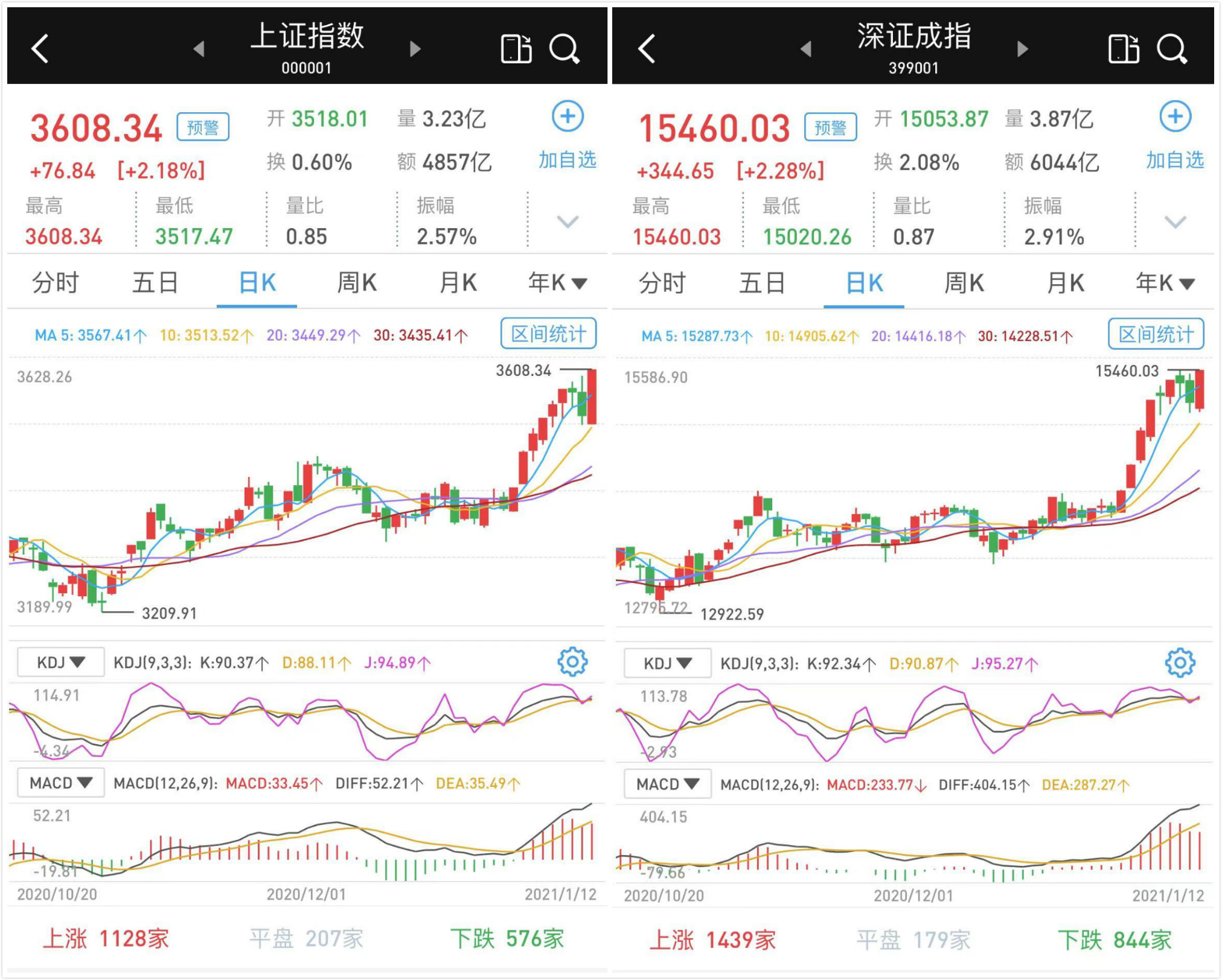
Task: Open KDJ indicator dropdown on 深证成指
Action: click(667, 664)
